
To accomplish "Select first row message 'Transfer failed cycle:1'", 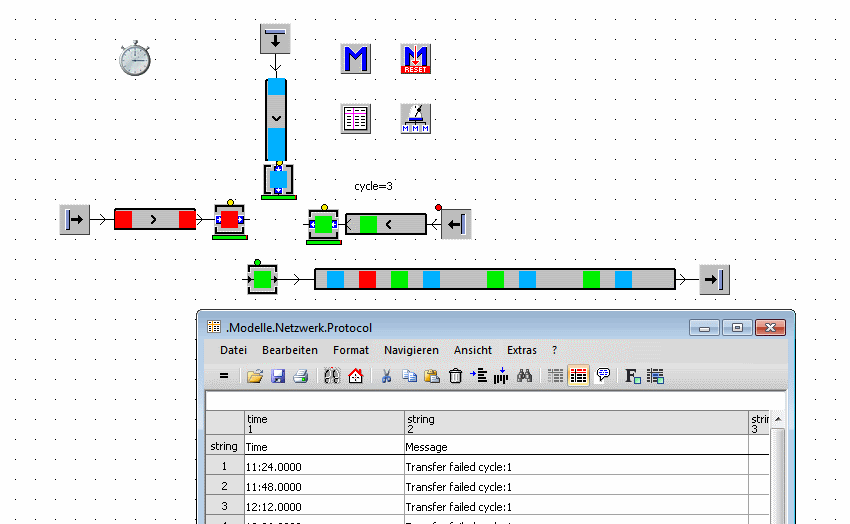I will click(x=458, y=466).
